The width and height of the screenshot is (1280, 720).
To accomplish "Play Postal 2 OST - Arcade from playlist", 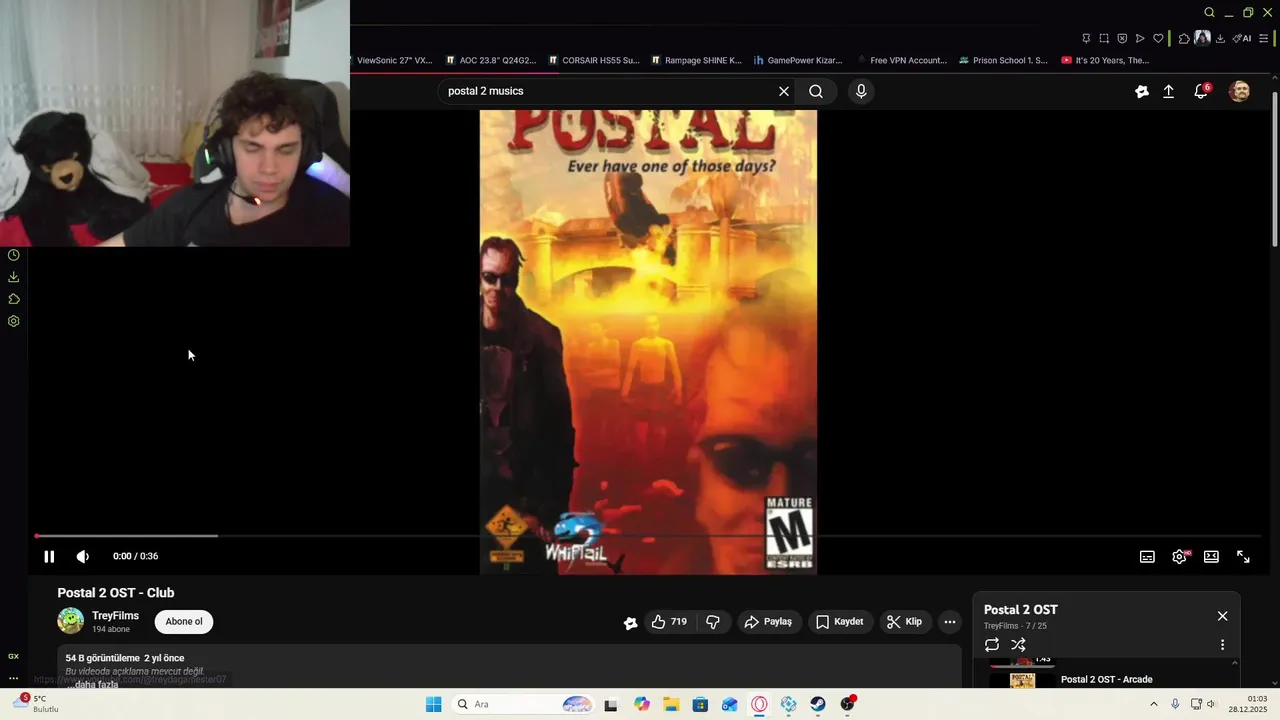I will tap(1106, 680).
